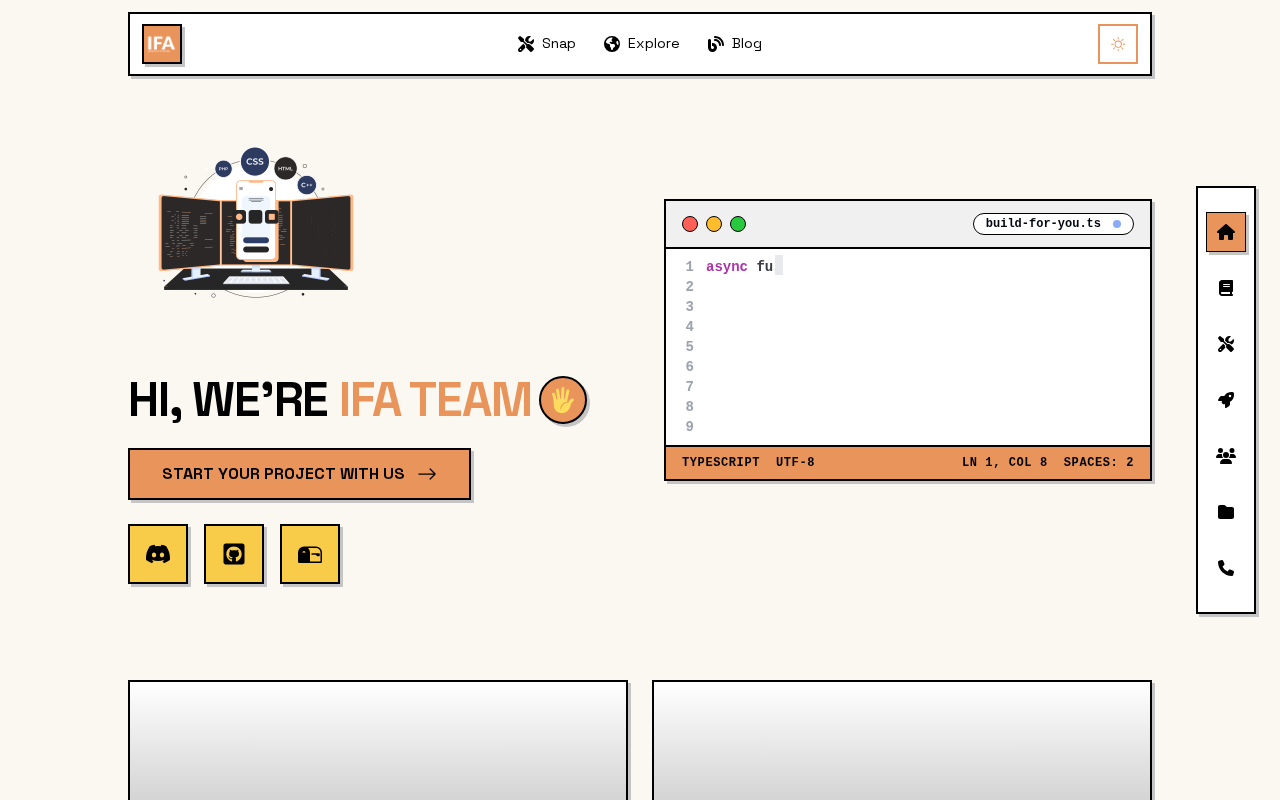The width and height of the screenshot is (1280, 800).
Task: Click line number 9 in code editor
Action: (x=690, y=427)
